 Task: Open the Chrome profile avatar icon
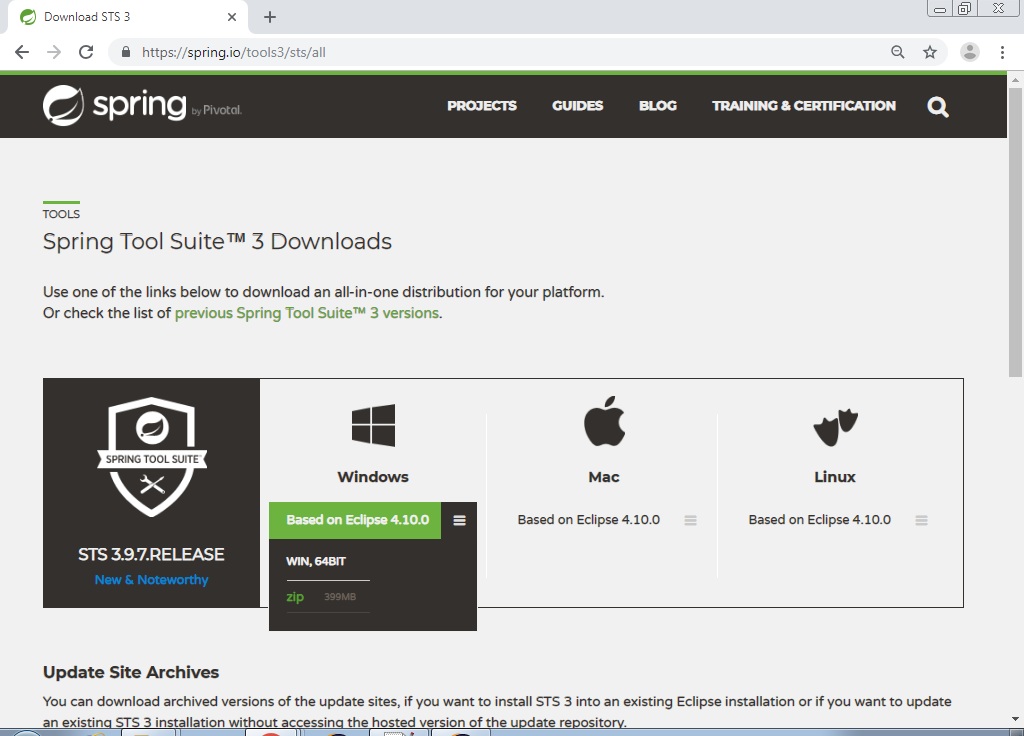pyautogui.click(x=969, y=52)
